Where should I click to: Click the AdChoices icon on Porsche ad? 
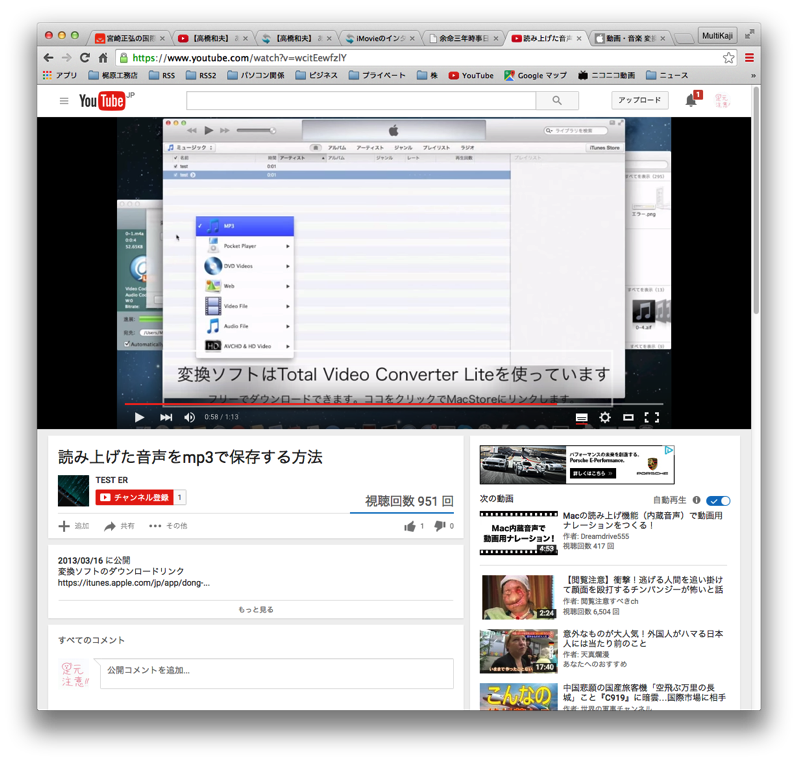(669, 450)
